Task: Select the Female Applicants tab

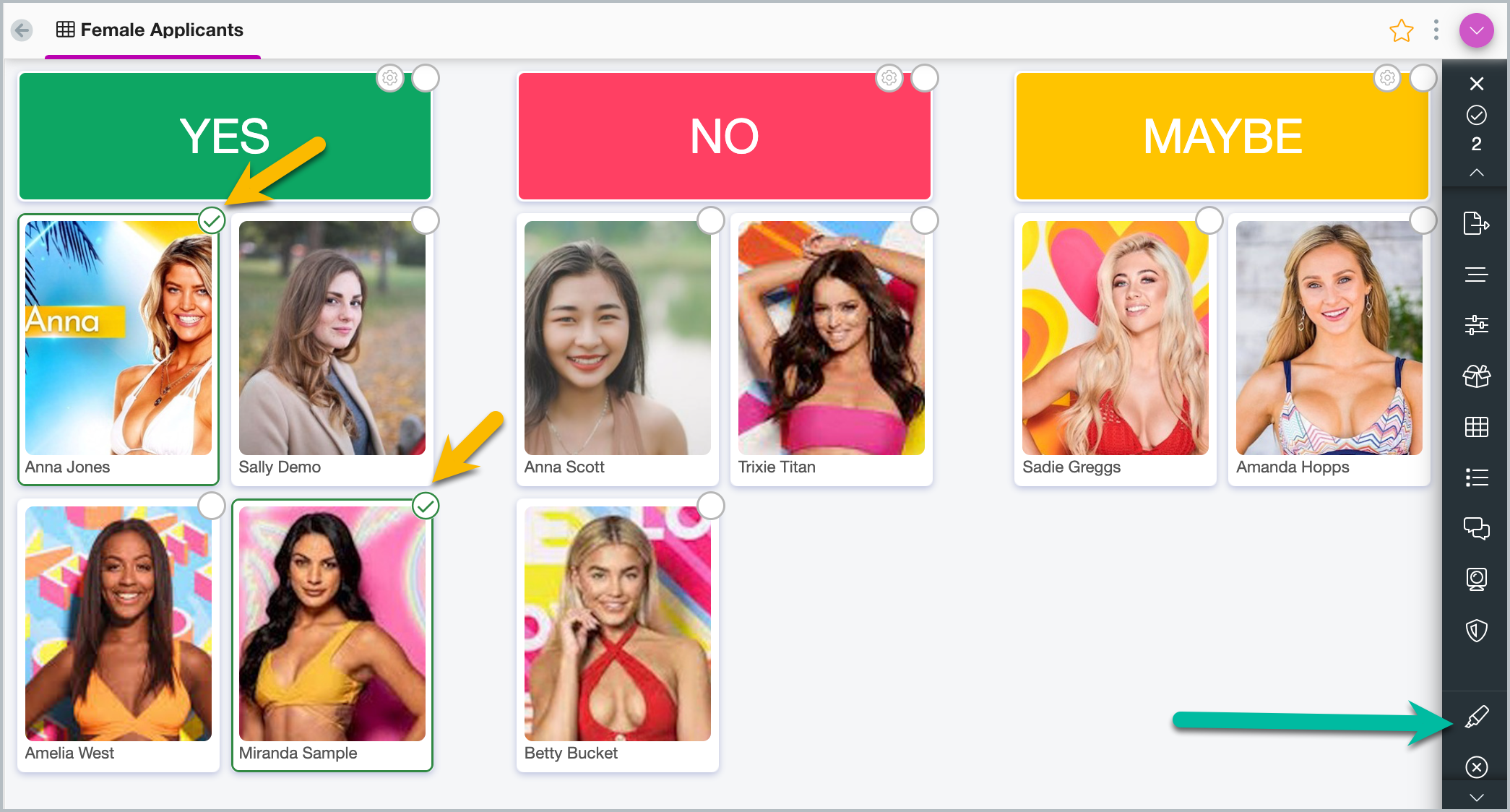Action: 150,30
